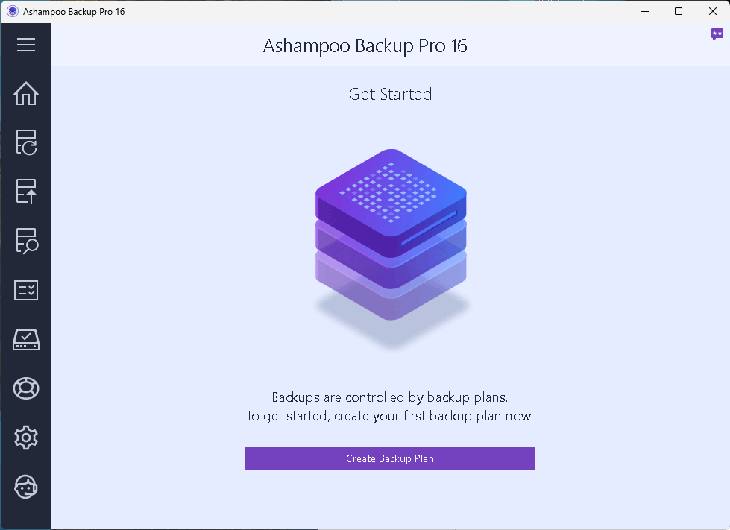Click the Get Started heading

(x=390, y=94)
